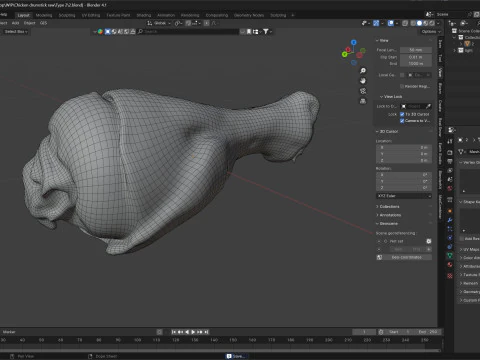Screen dimensions: 480x360
Task: Toggle the Add Rest Position checkbox
Action: [462, 239]
